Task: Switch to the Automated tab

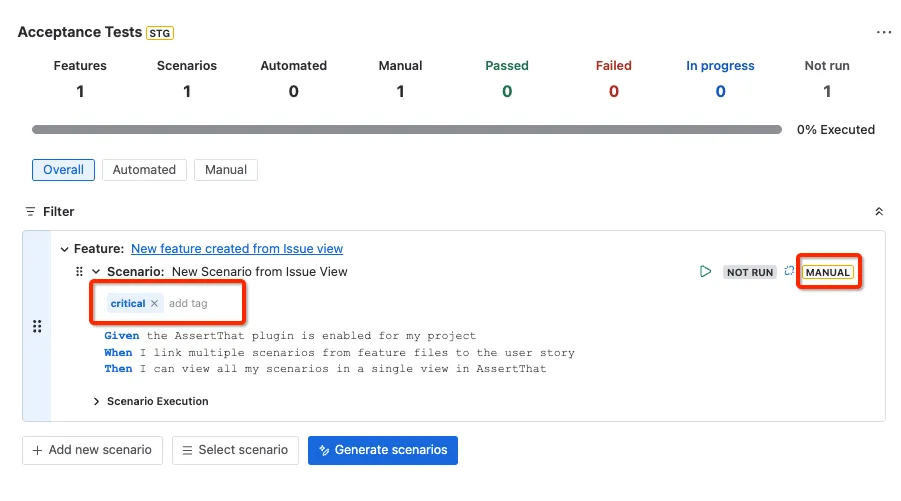Action: pos(144,170)
